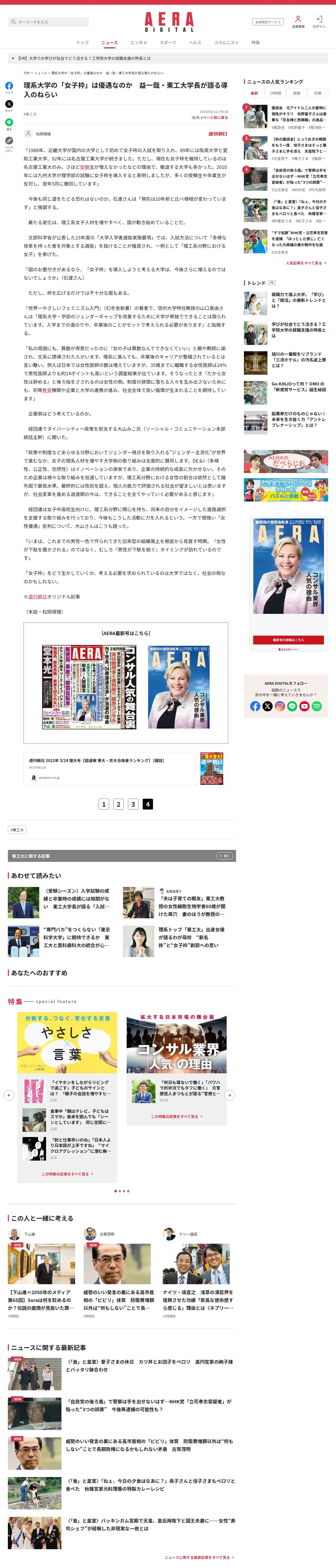Click 会員限定サービス button
This screenshot has width=336, height=1568.
click(268, 22)
